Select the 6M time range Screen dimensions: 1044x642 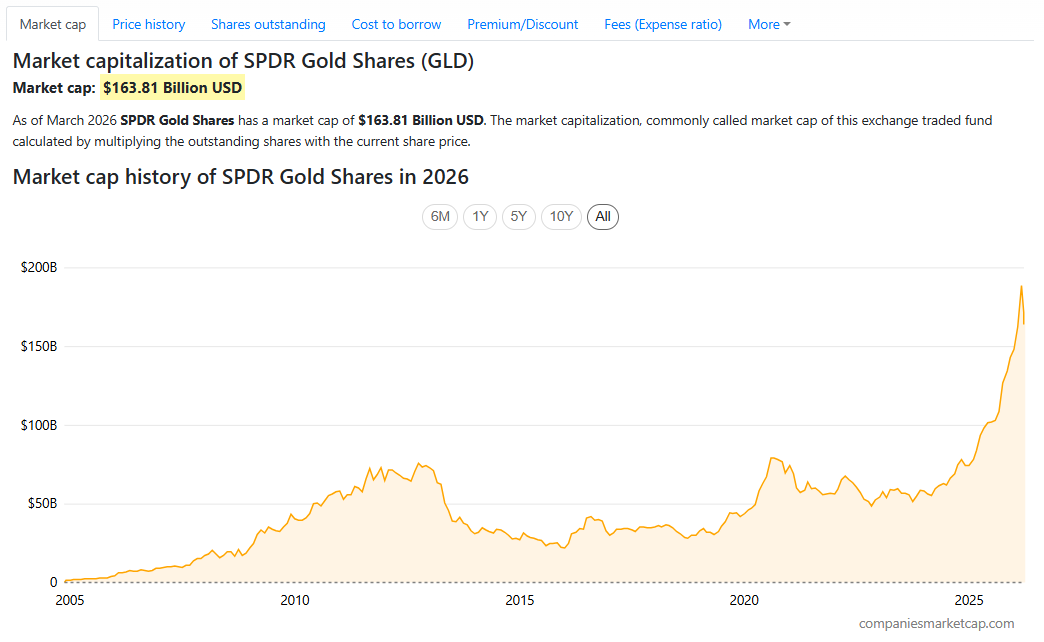point(440,216)
